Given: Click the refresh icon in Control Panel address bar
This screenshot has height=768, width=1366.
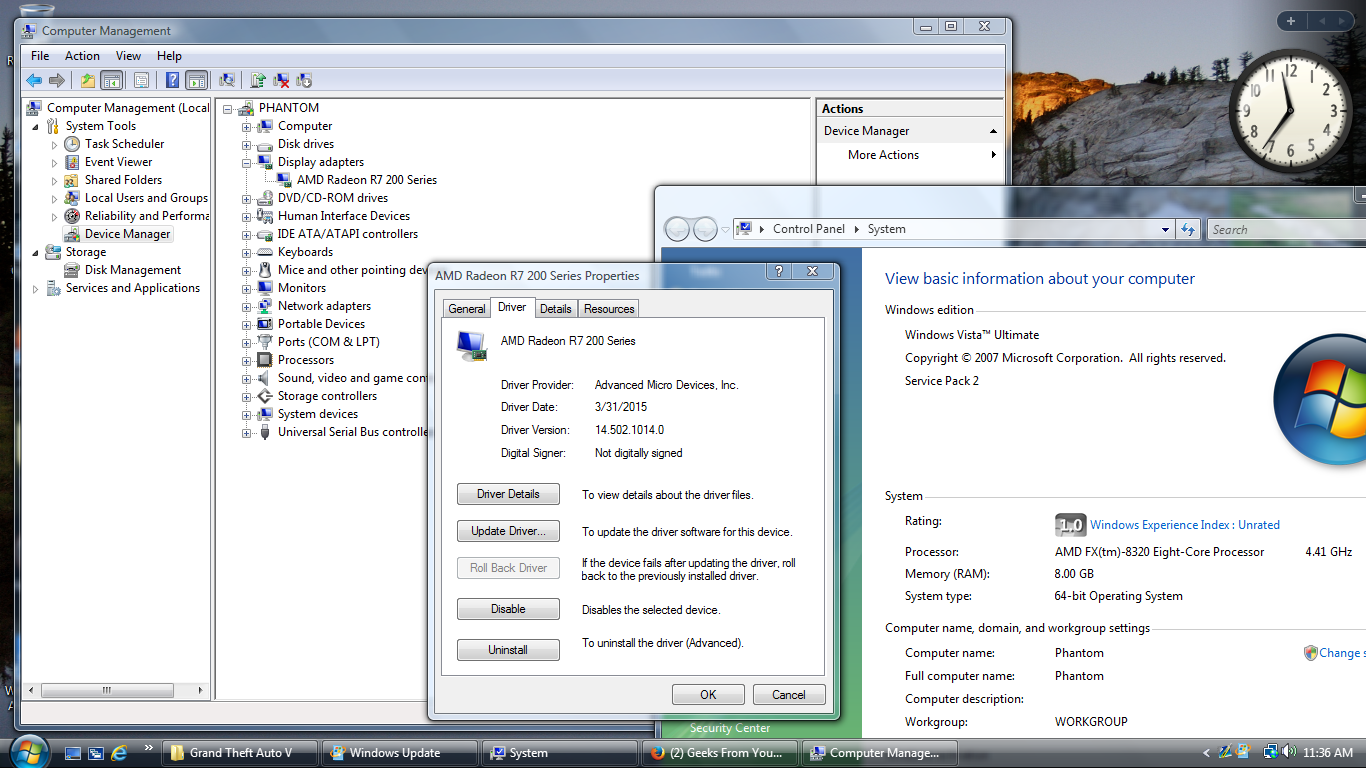Looking at the screenshot, I should [x=1188, y=229].
